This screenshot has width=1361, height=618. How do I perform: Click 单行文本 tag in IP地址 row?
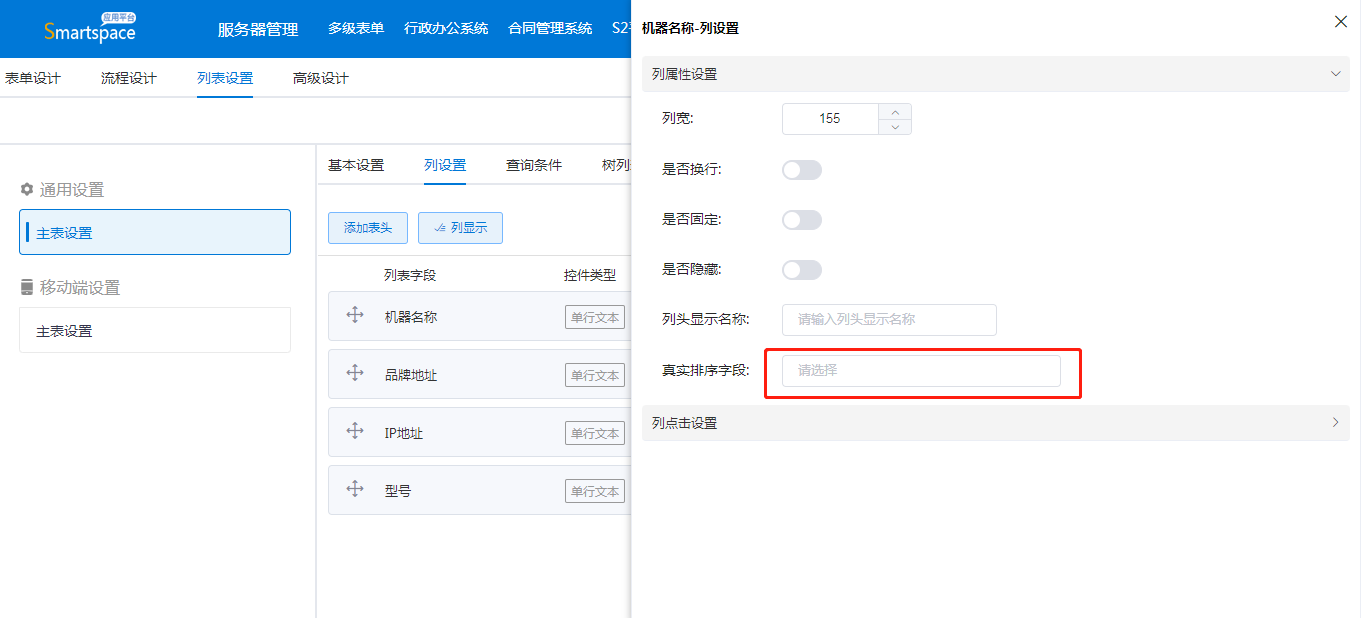pyautogui.click(x=595, y=434)
